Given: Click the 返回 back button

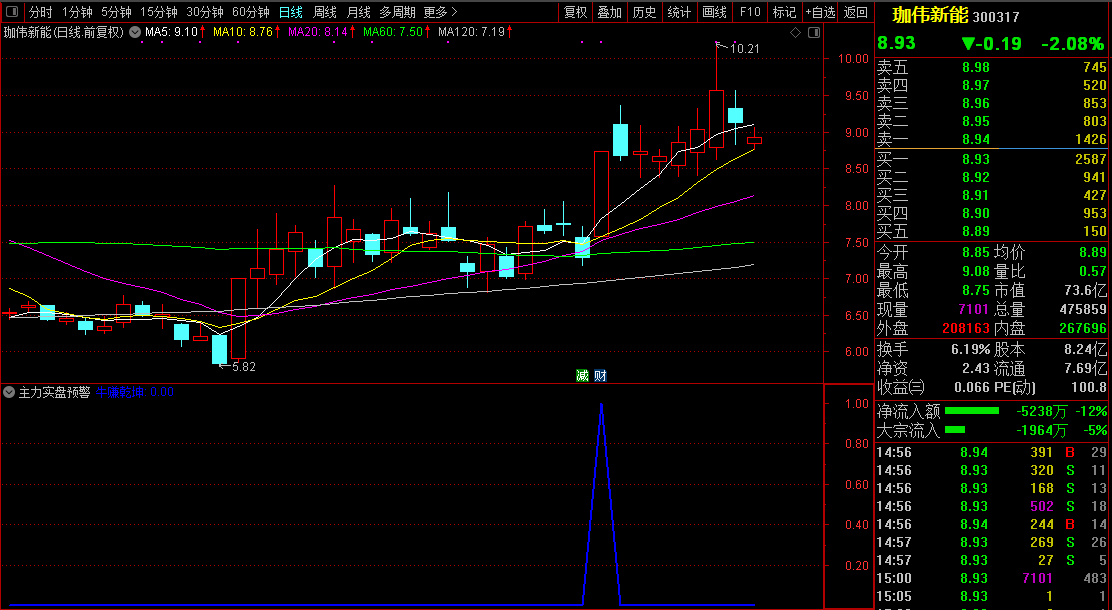Looking at the screenshot, I should pyautogui.click(x=856, y=12).
